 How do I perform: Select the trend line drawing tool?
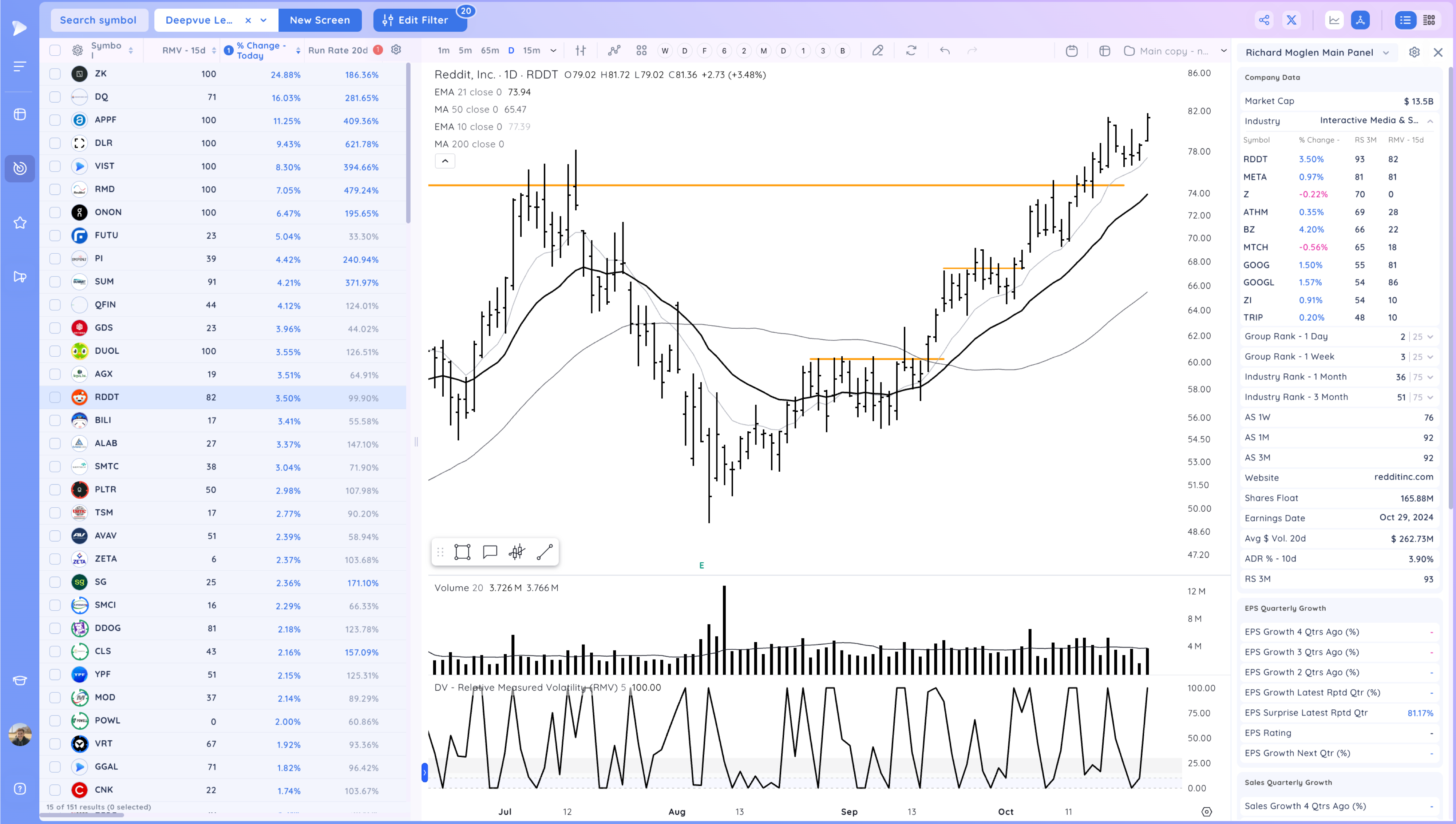point(545,552)
